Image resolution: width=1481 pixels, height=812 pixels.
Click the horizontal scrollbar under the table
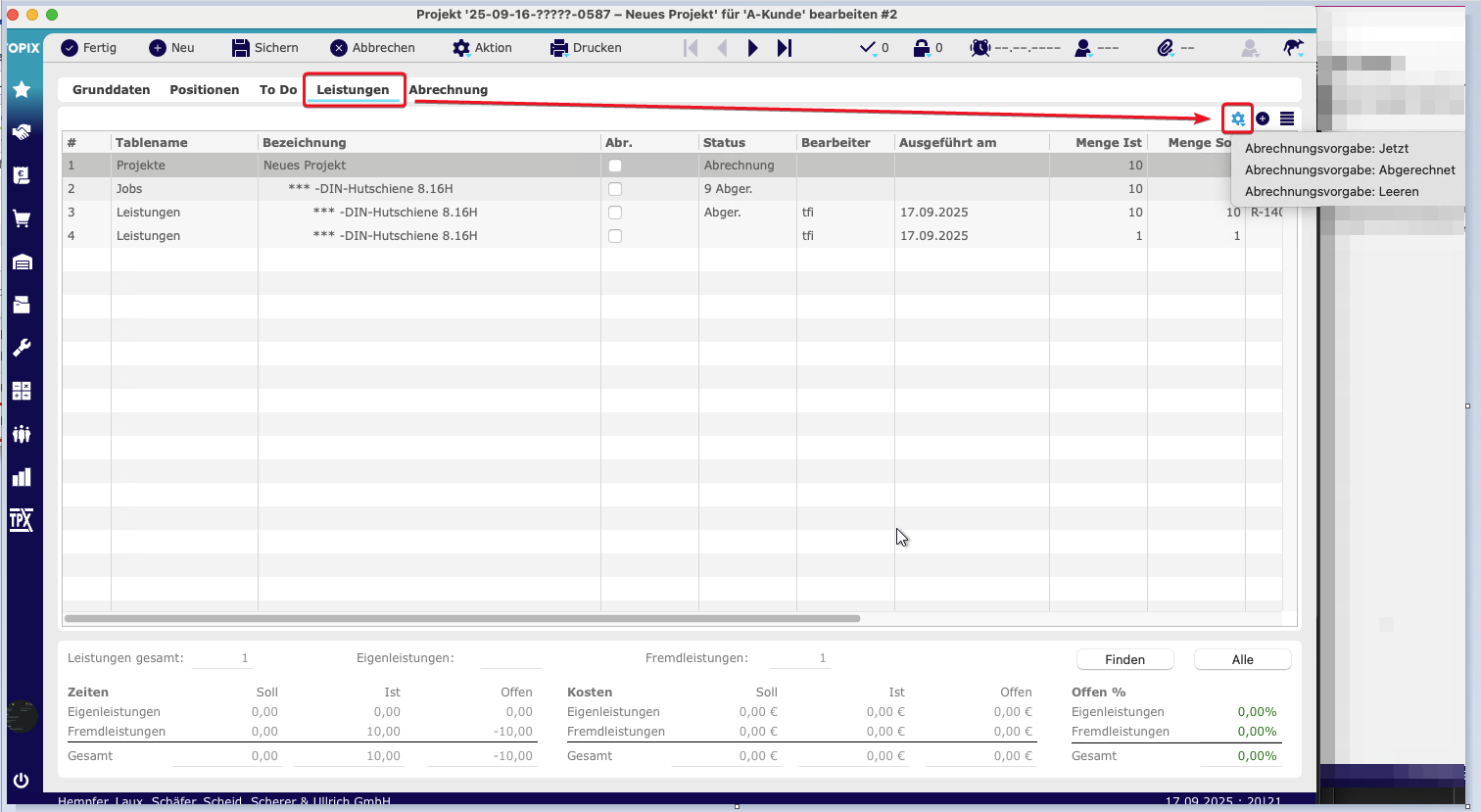pyautogui.click(x=462, y=619)
